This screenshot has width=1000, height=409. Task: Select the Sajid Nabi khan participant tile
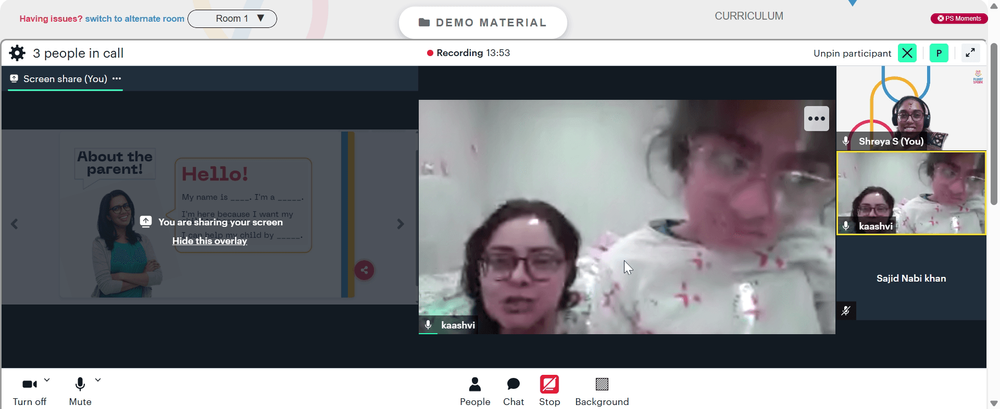[x=911, y=278]
